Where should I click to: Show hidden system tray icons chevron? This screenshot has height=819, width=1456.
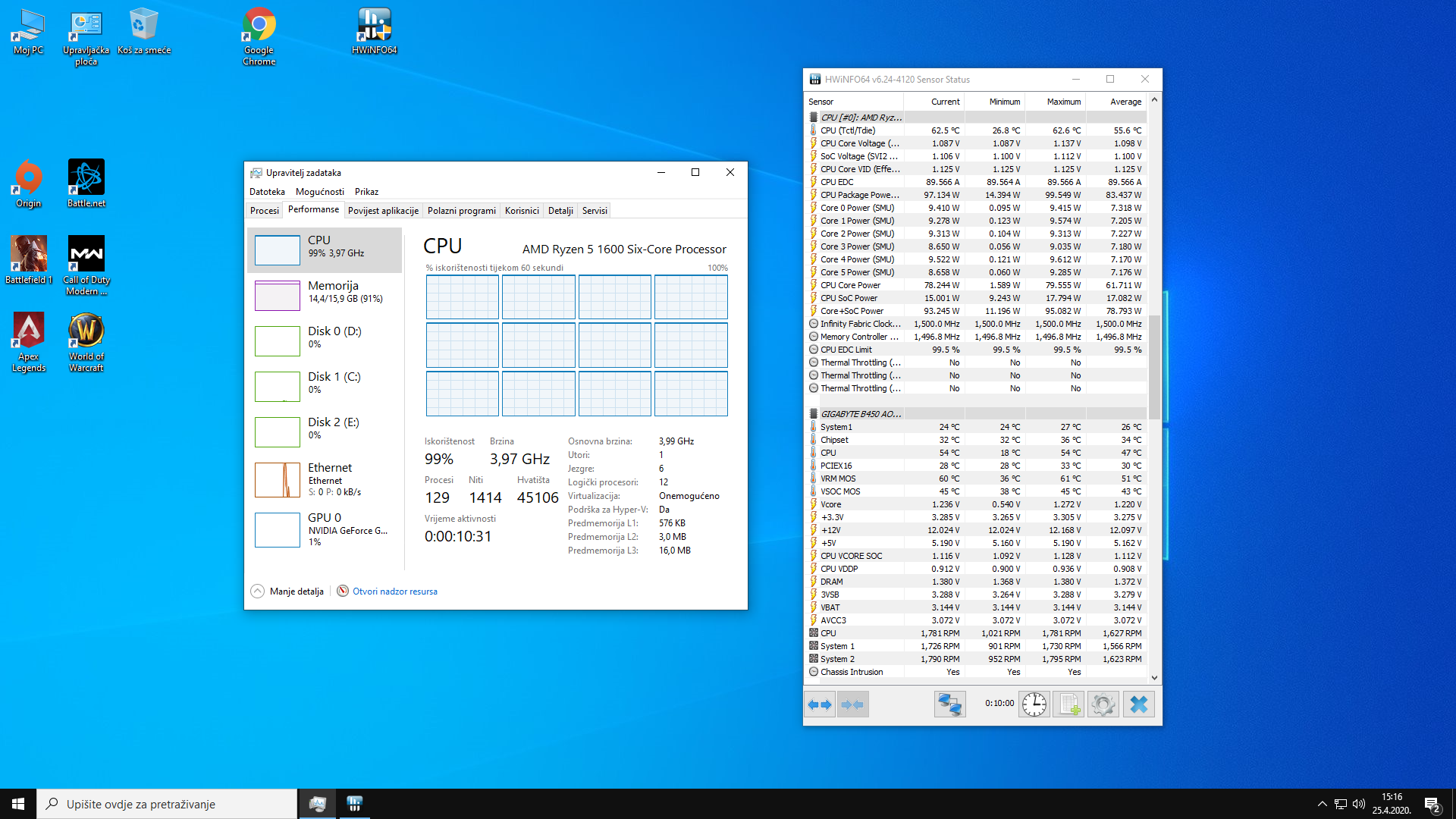pos(1322,804)
